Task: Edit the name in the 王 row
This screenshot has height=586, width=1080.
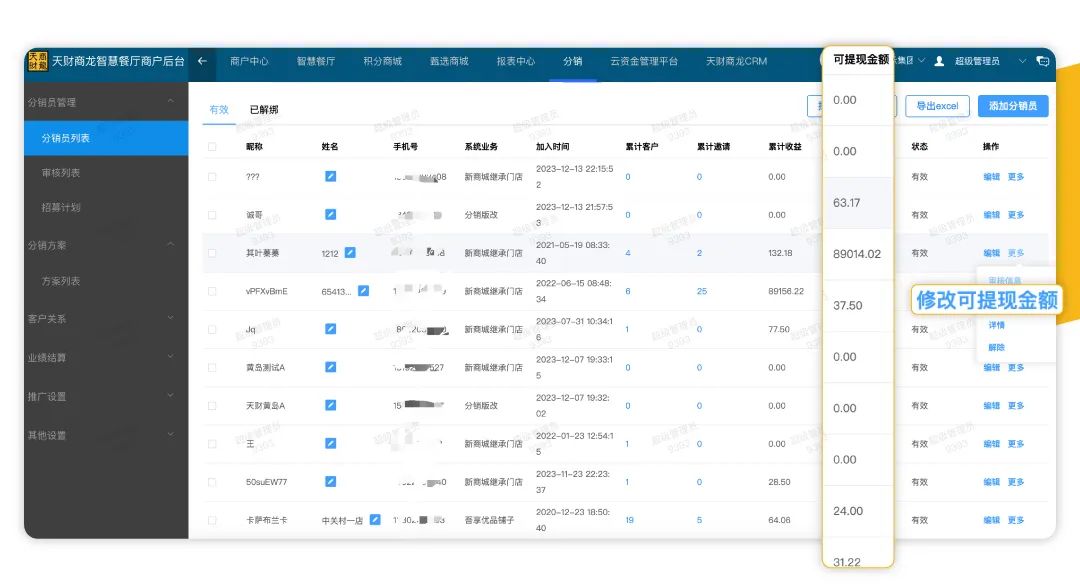Action: [x=331, y=443]
